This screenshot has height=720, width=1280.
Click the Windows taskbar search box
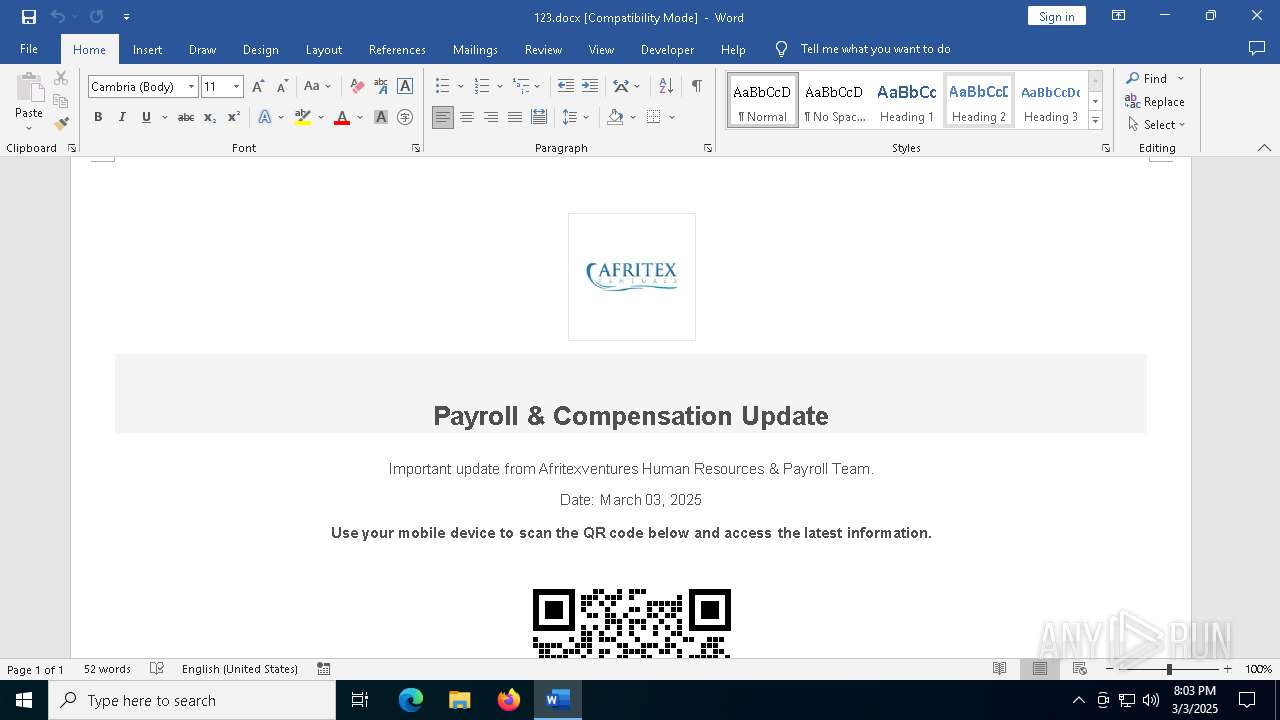(192, 700)
